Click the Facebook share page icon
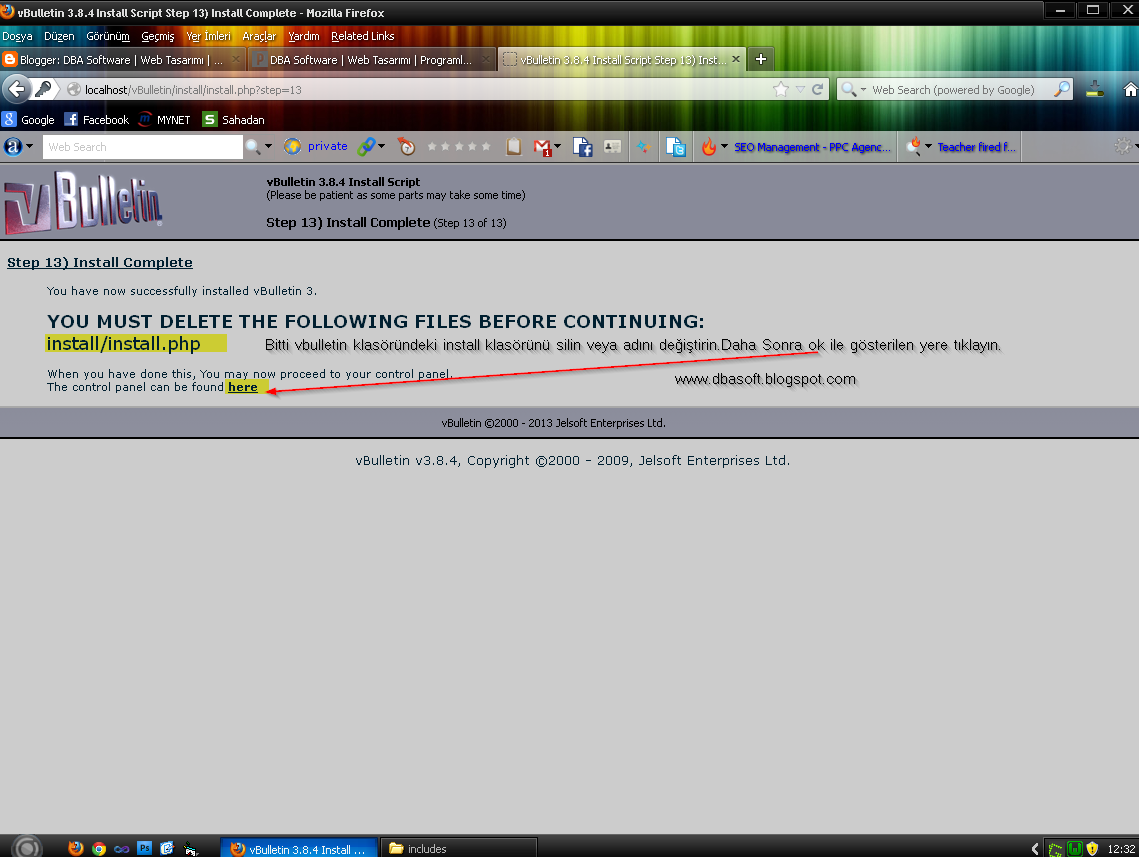Viewport: 1139px width, 857px height. (583, 147)
